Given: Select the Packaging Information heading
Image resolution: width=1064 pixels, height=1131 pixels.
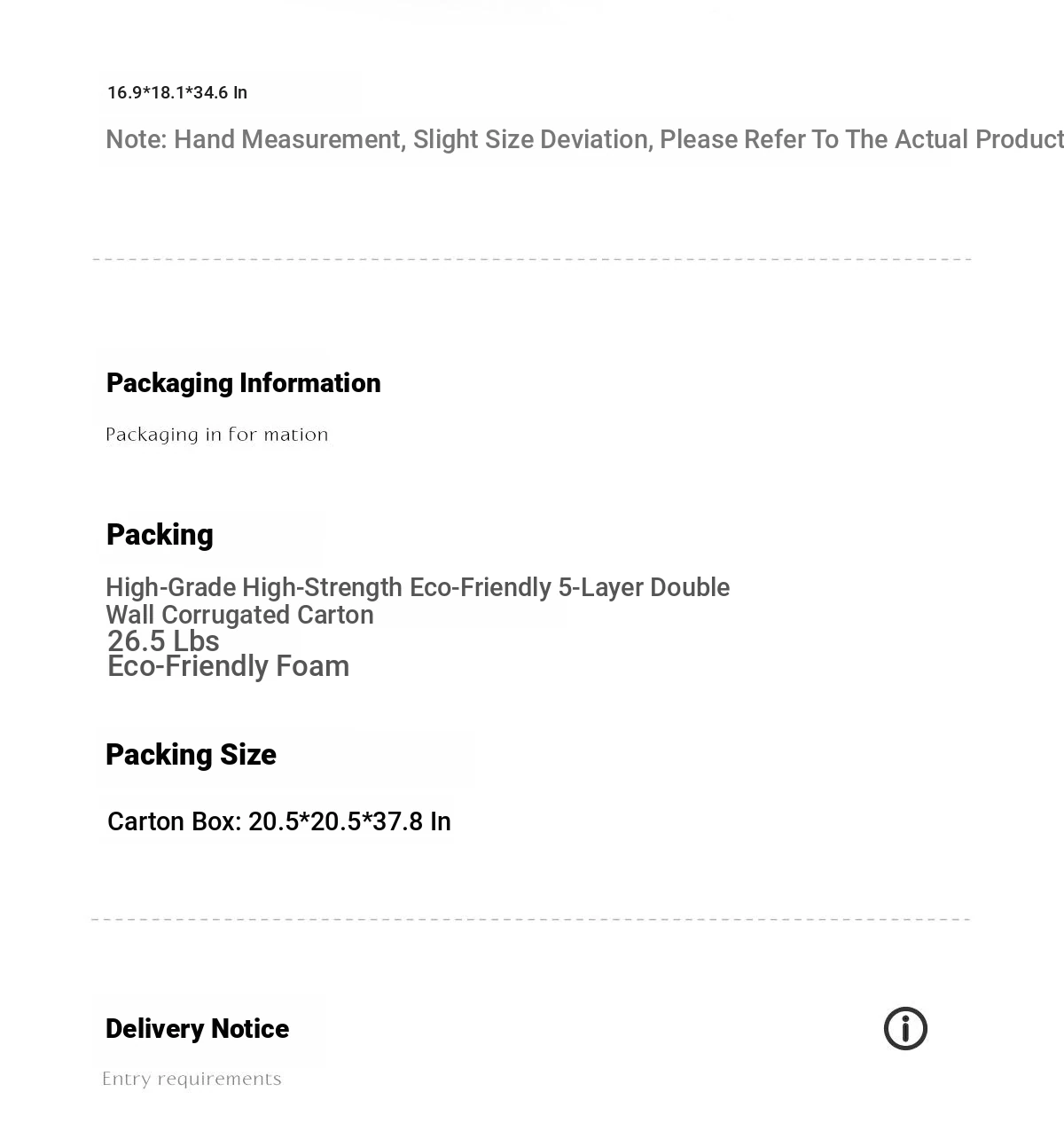Looking at the screenshot, I should tap(243, 383).
